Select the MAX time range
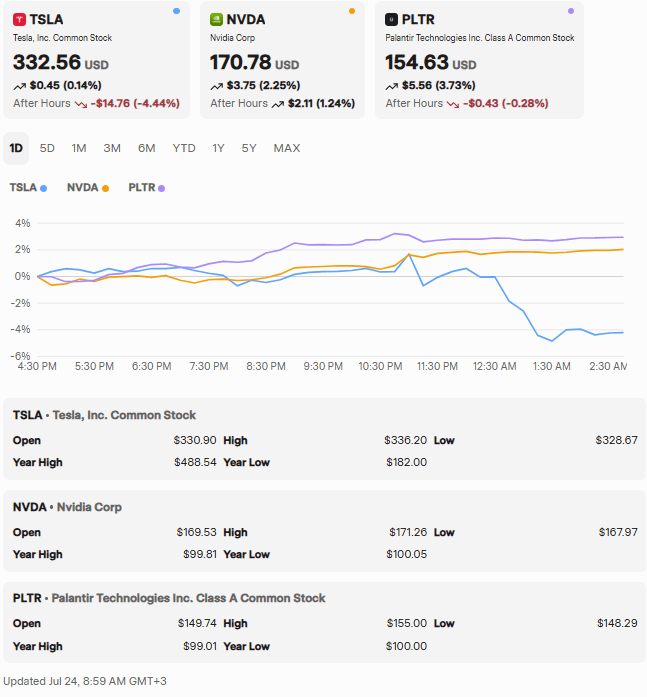Viewport: 647px width, 697px height. tap(287, 148)
